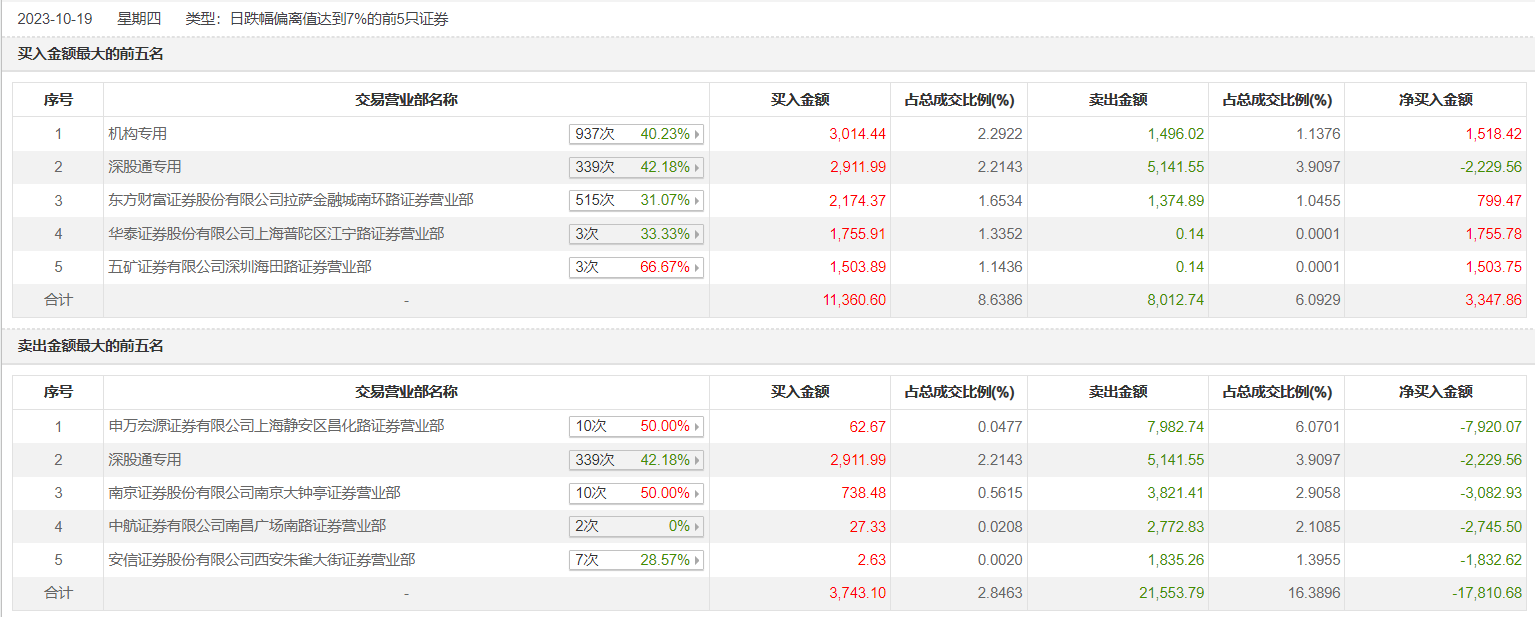
Task: Open 东方财富证券 拉萨金融城南环路 branch link
Action: 290,200
